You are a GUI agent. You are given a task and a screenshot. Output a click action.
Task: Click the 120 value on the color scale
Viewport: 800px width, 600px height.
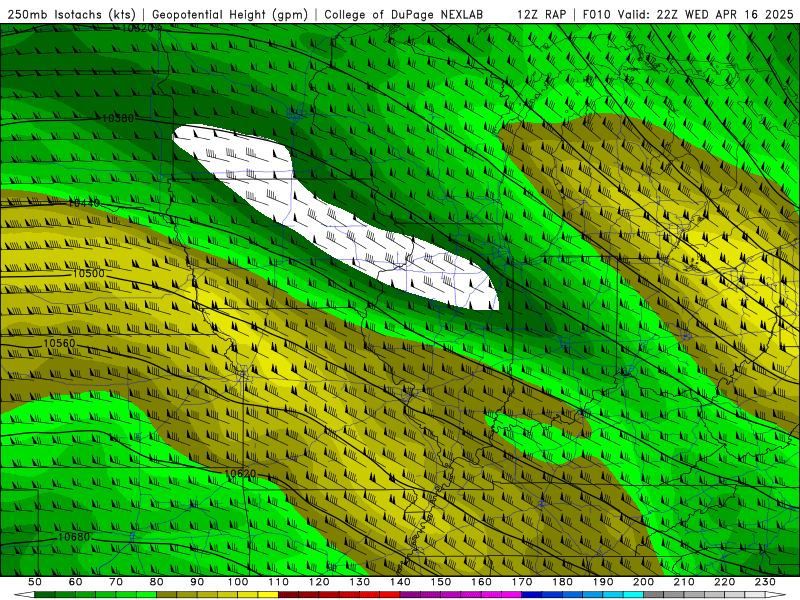coord(319,582)
